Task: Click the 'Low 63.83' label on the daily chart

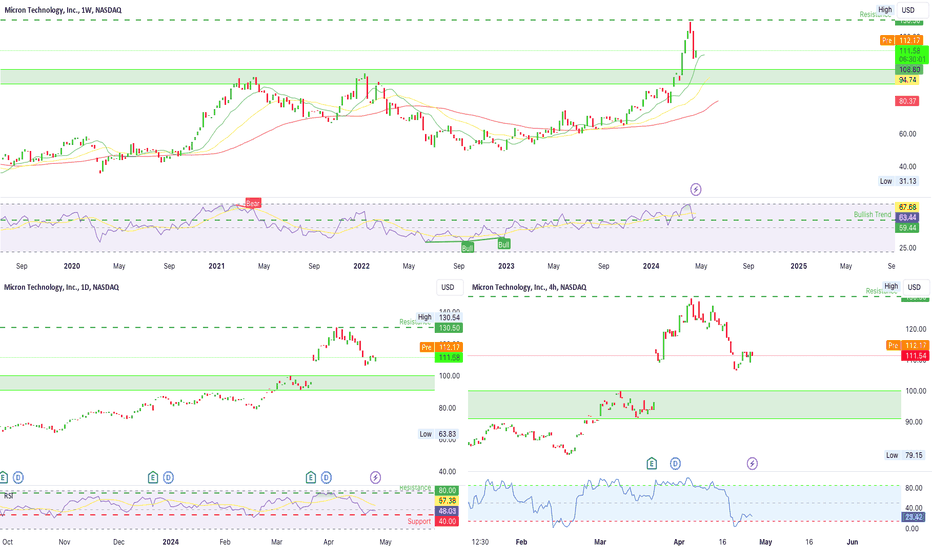Action: [x=439, y=434]
